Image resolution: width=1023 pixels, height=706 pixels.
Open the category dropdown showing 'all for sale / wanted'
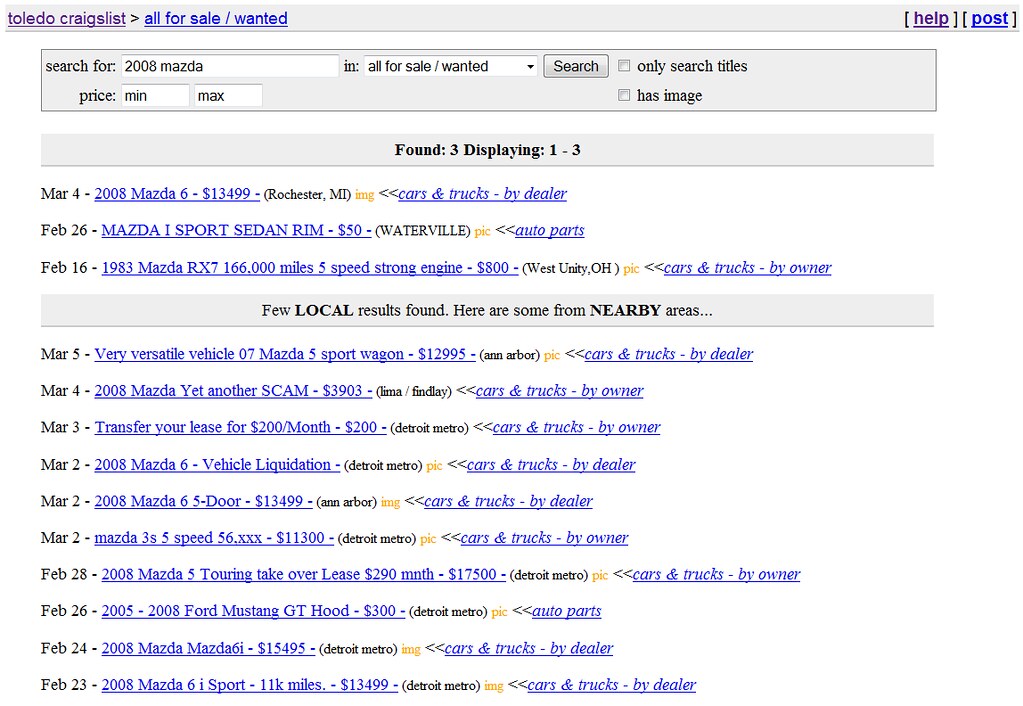(x=450, y=65)
